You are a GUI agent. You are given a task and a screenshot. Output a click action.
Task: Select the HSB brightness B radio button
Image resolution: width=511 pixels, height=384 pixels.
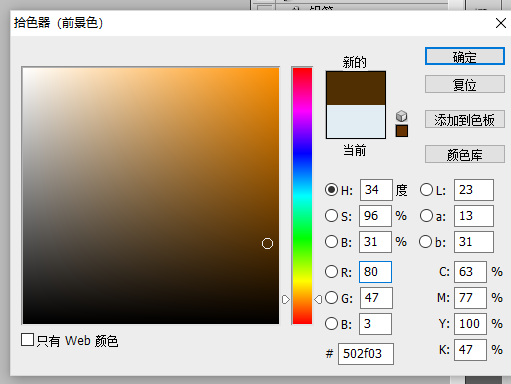click(331, 242)
